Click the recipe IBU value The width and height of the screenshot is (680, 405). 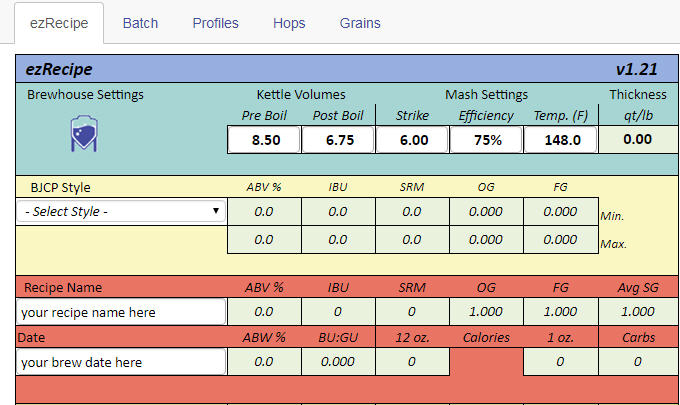338,311
